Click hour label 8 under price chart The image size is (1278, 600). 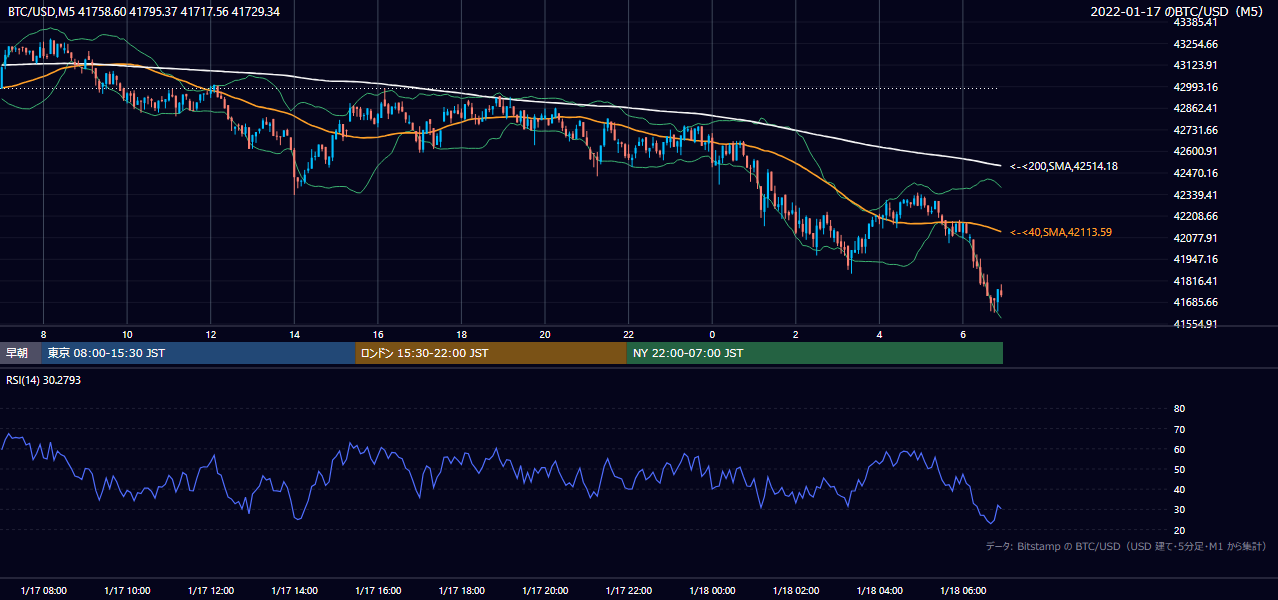43,334
